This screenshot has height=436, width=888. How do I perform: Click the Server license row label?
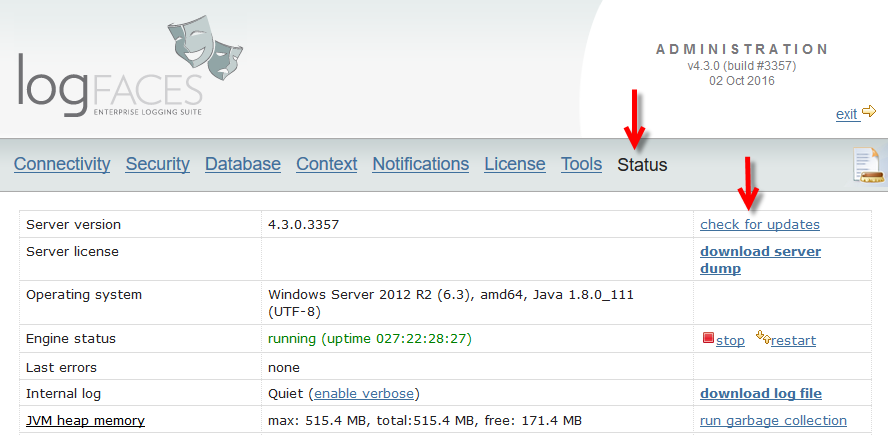[x=72, y=252]
